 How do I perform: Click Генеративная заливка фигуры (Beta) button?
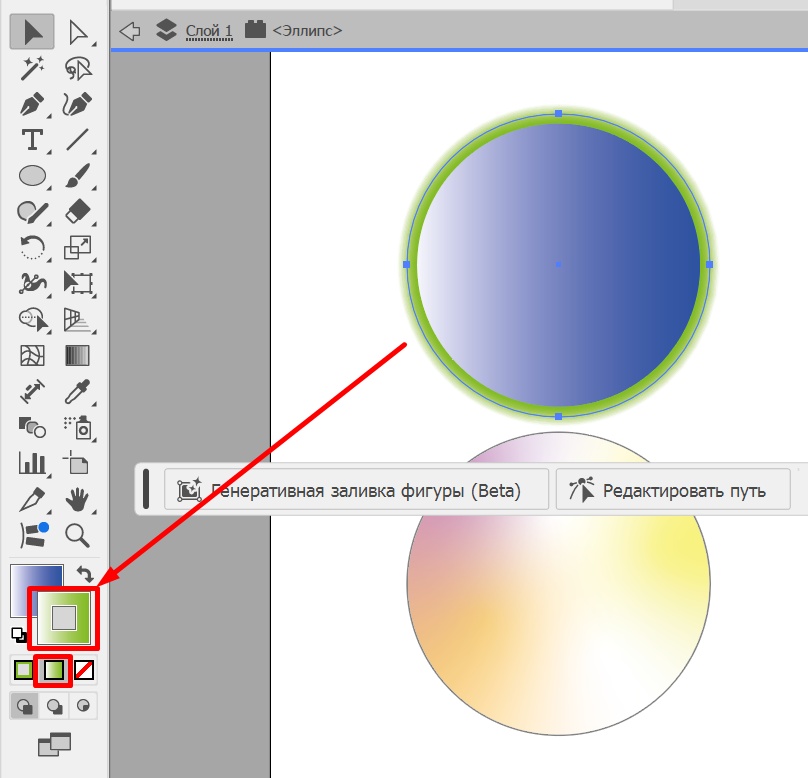[356, 489]
